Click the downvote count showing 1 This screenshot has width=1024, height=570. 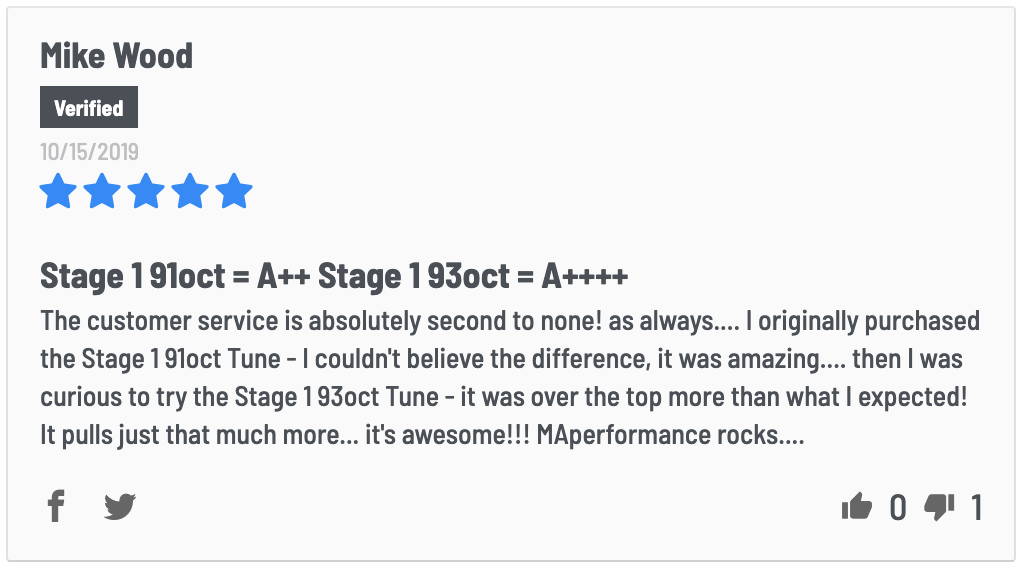tap(977, 507)
